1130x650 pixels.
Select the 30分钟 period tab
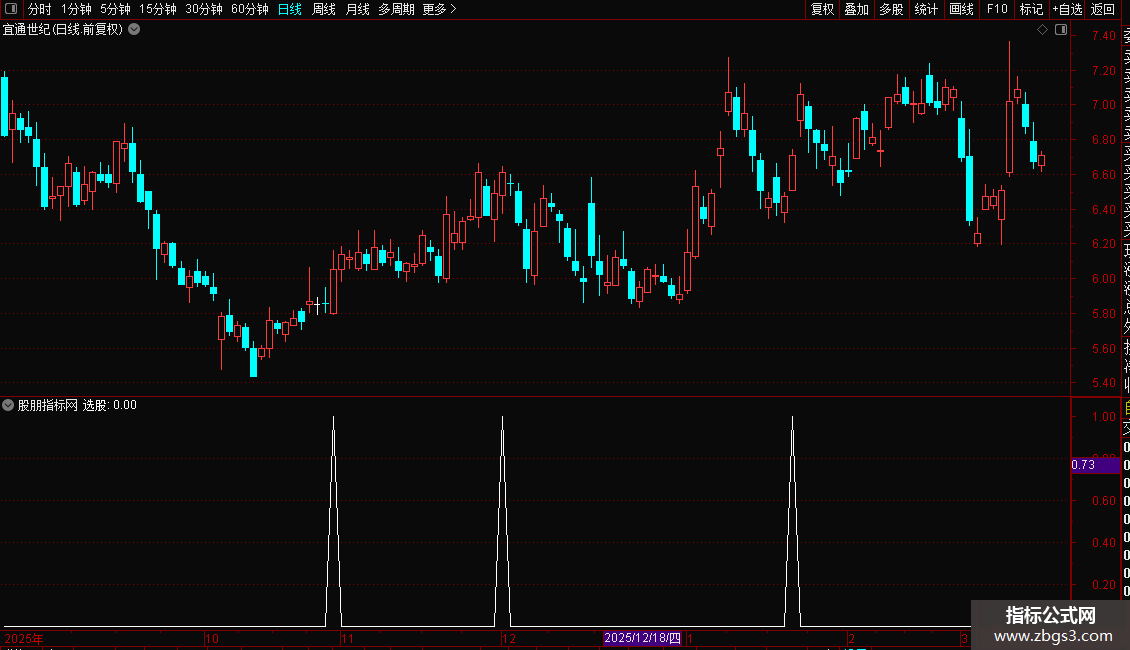204,9
